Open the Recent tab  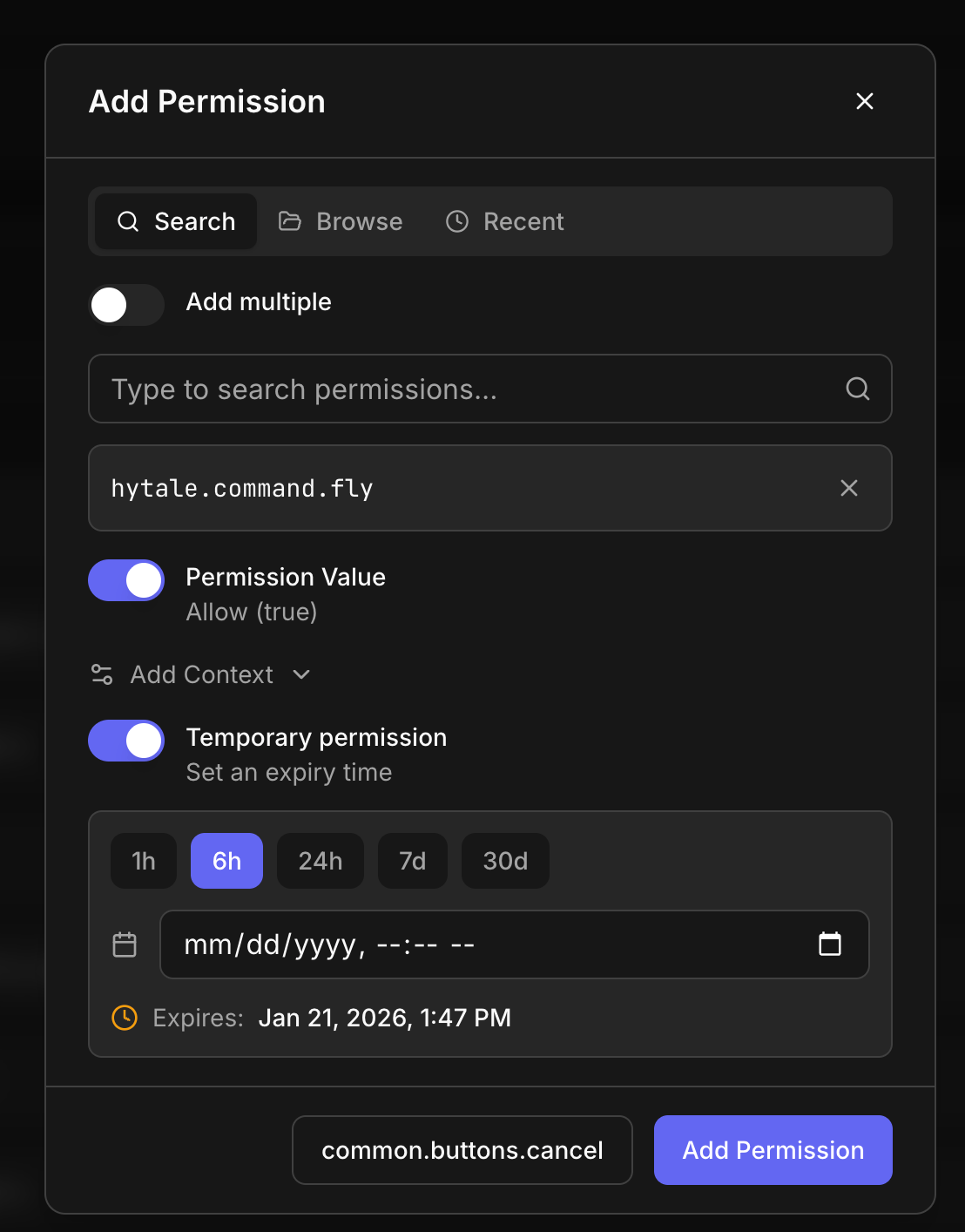(x=505, y=221)
